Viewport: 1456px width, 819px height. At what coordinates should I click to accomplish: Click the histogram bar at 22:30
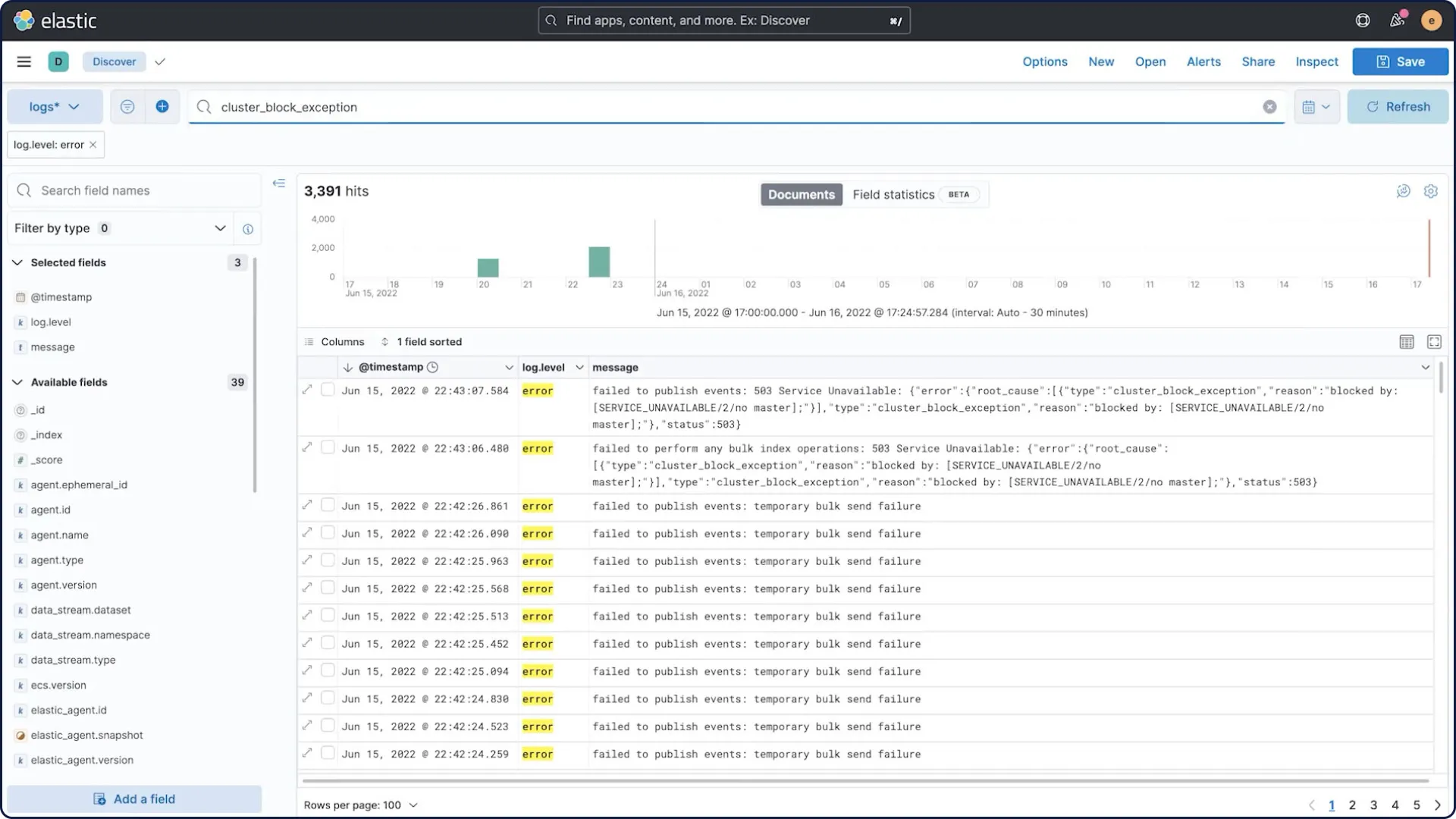[x=599, y=262]
